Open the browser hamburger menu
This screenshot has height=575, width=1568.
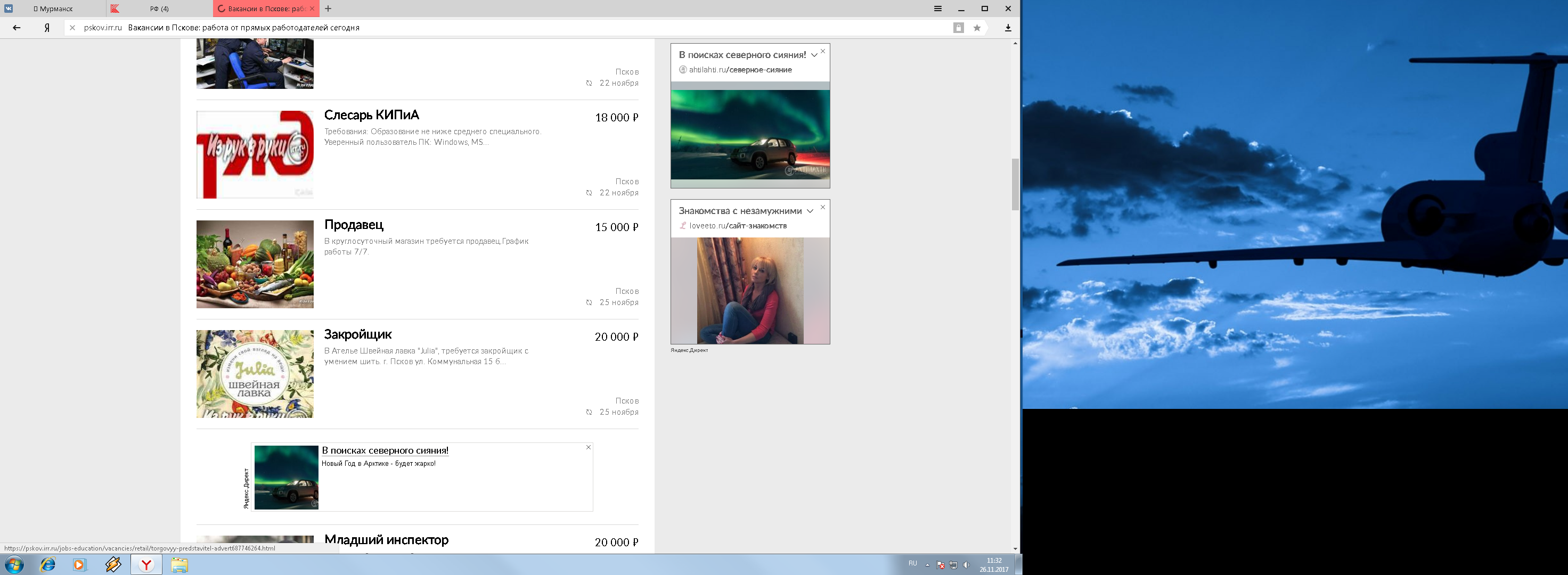(x=938, y=9)
